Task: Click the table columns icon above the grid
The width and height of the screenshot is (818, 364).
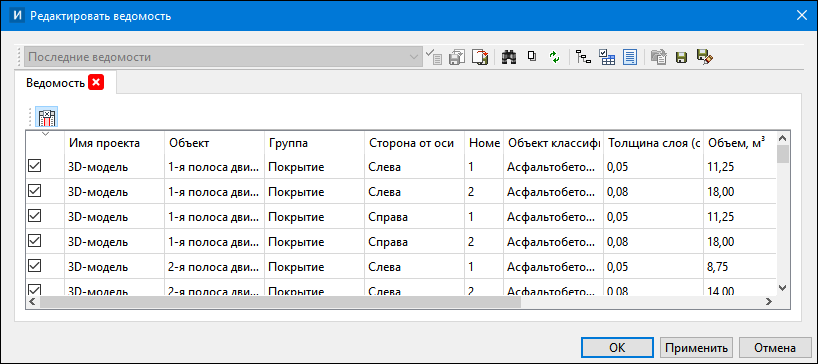Action: point(47,117)
